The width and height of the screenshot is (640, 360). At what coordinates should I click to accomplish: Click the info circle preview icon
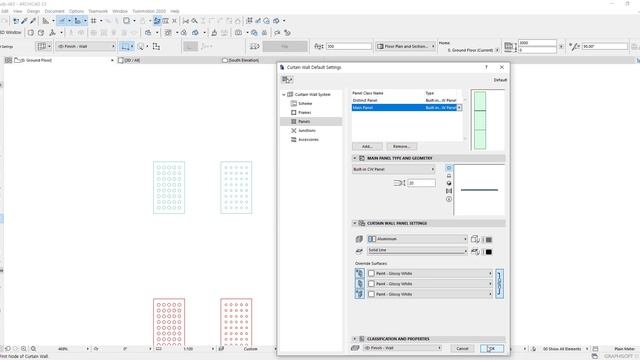449,199
